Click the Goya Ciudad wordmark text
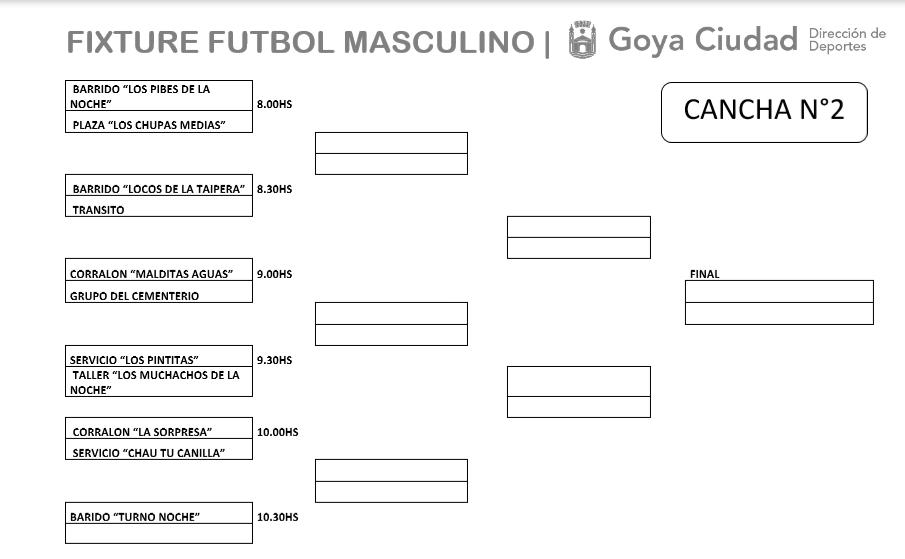This screenshot has height=559, width=905. coord(703,41)
